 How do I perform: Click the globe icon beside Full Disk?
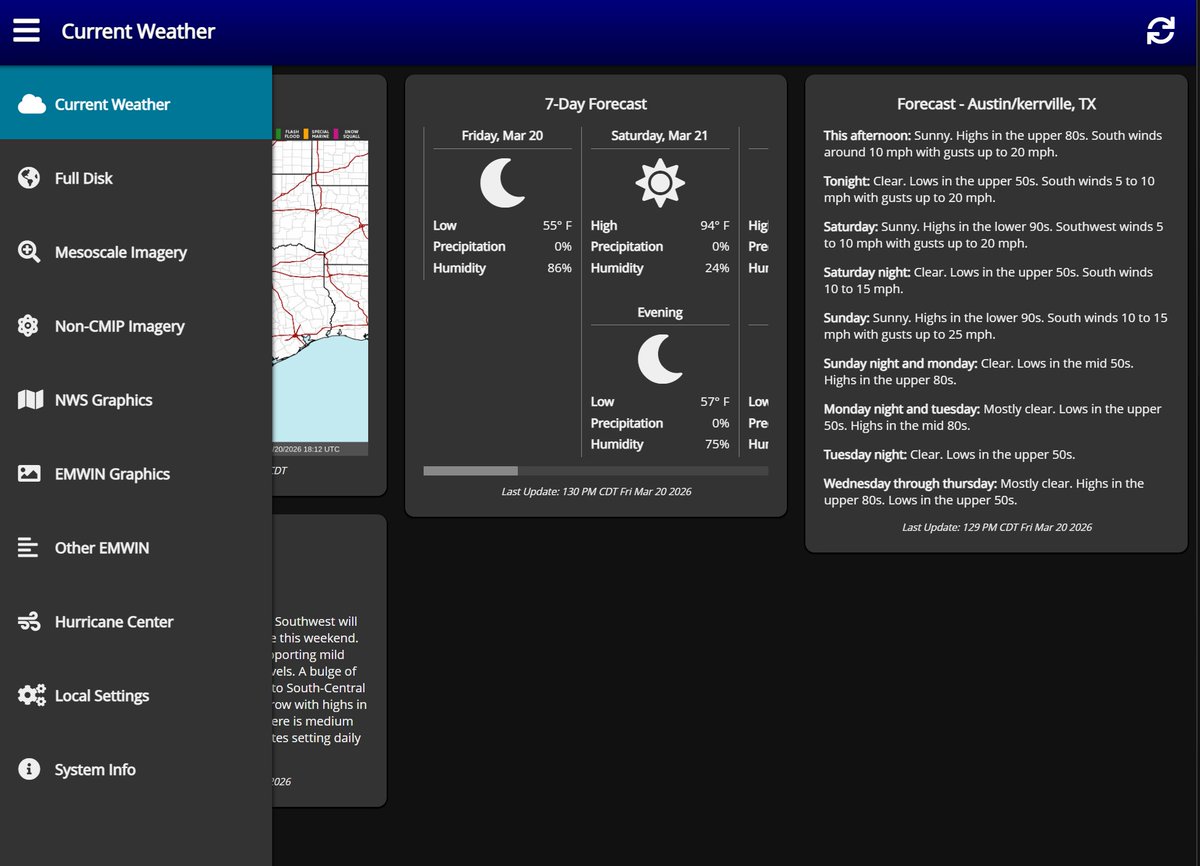pyautogui.click(x=29, y=178)
